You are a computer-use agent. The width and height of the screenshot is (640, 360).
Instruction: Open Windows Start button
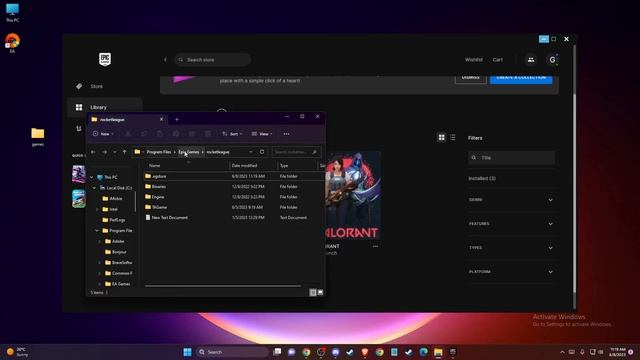click(187, 352)
